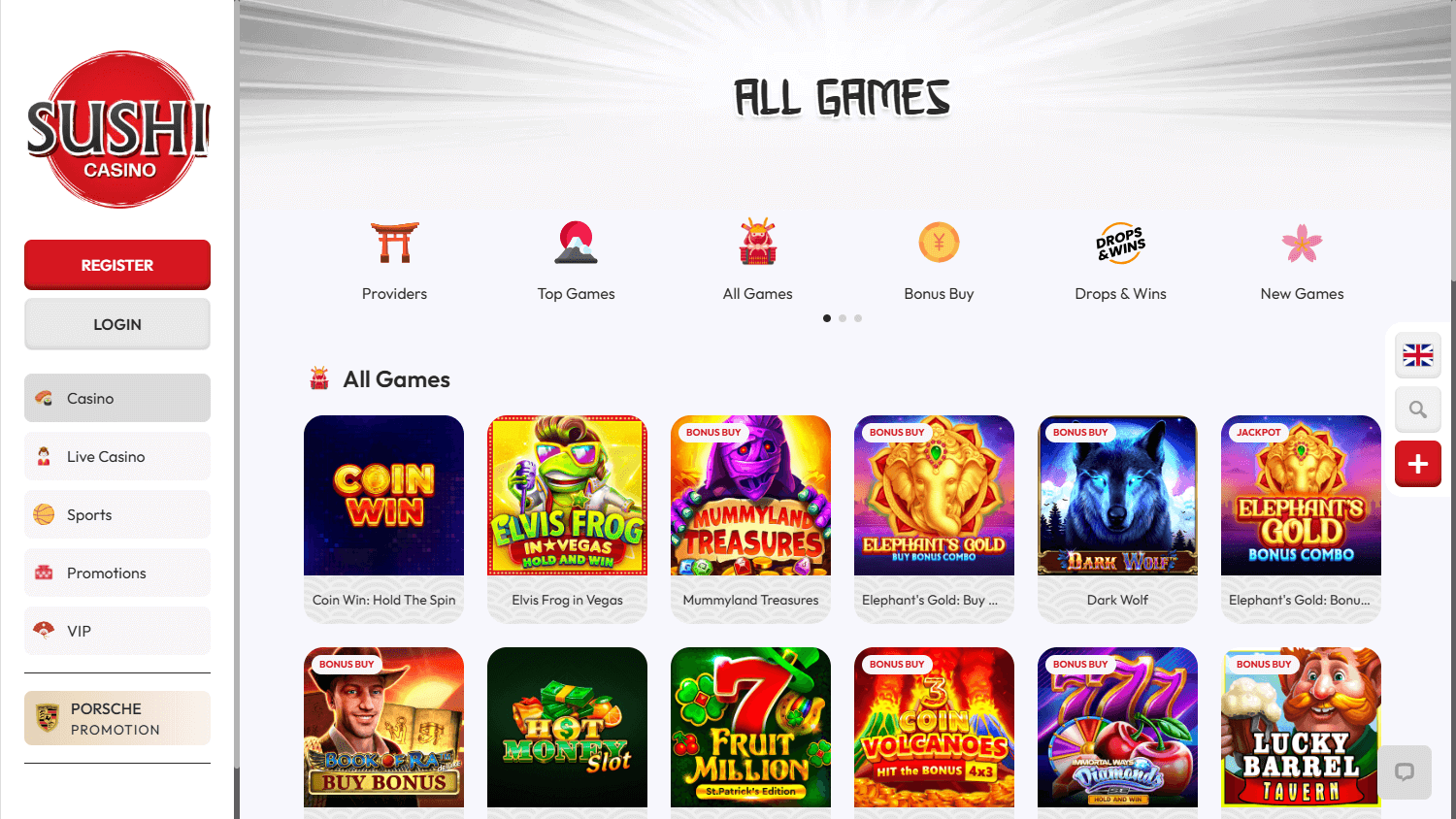Open Promotions in the sidebar menu
The width and height of the screenshot is (1456, 819).
117,573
